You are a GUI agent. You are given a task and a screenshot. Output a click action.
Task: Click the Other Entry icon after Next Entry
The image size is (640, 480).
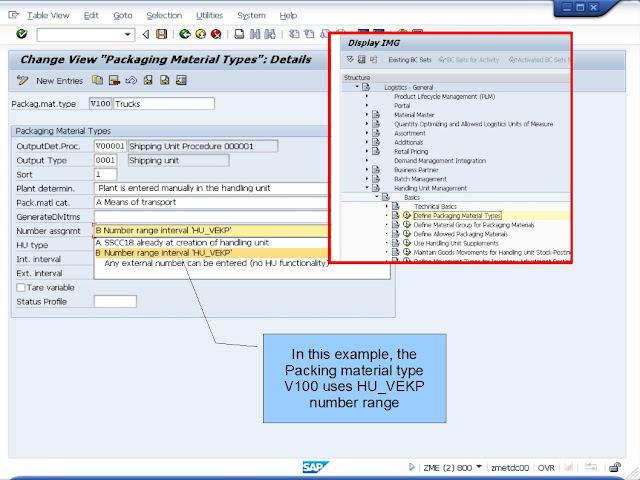point(181,80)
